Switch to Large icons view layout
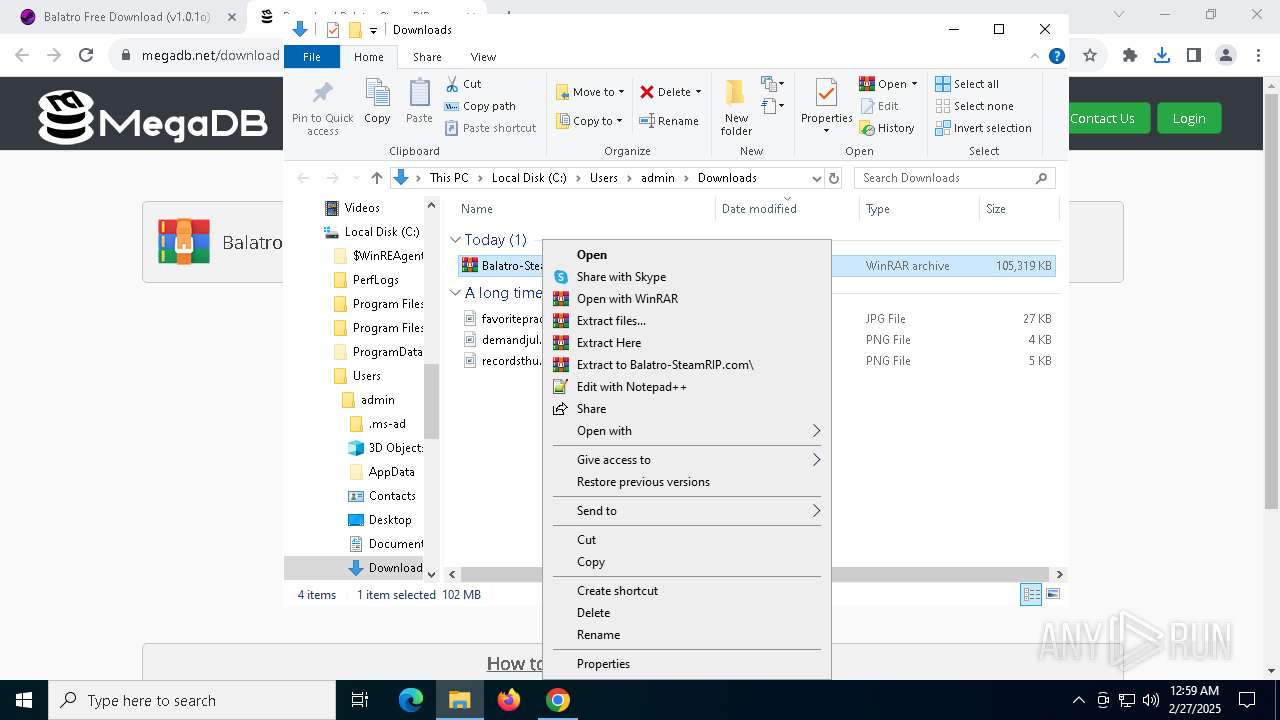The width and height of the screenshot is (1280, 720). [1052, 594]
